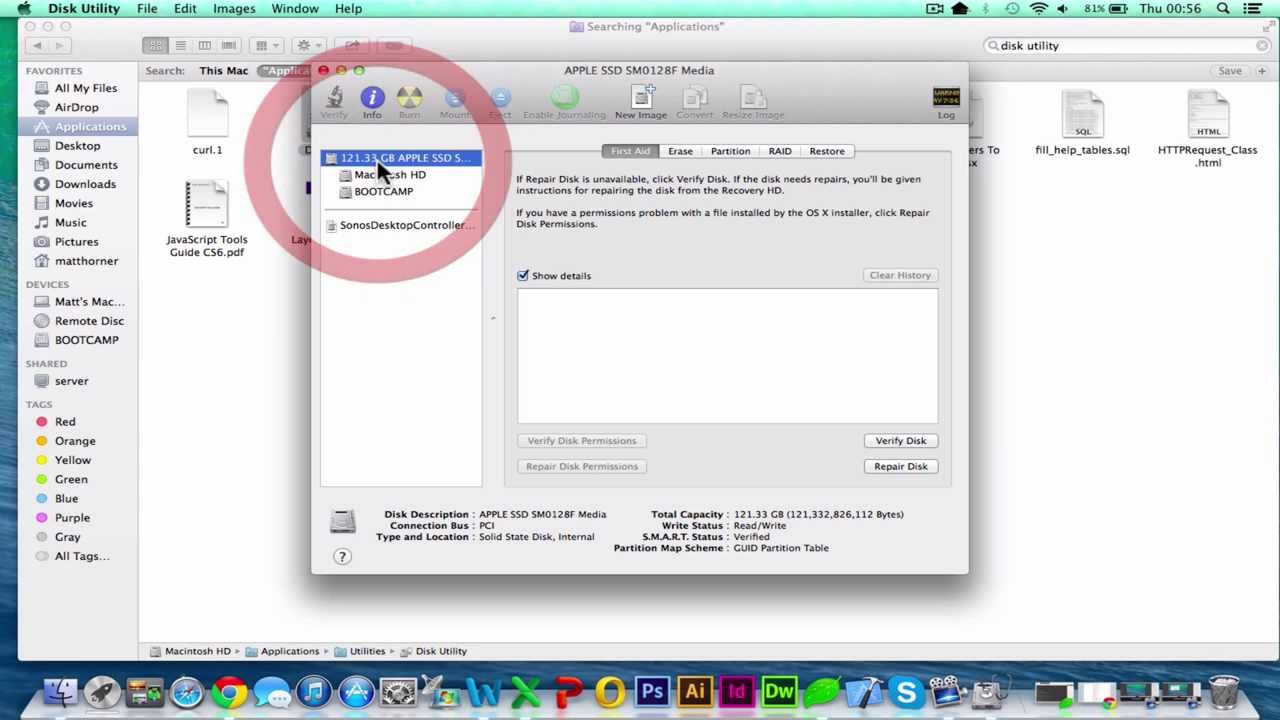
Task: Switch Finder to icon view
Action: [156, 45]
